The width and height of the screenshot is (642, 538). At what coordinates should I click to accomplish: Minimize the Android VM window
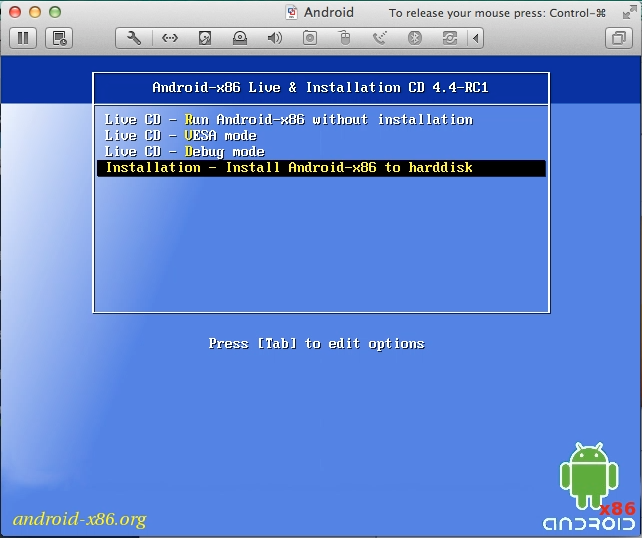point(35,12)
